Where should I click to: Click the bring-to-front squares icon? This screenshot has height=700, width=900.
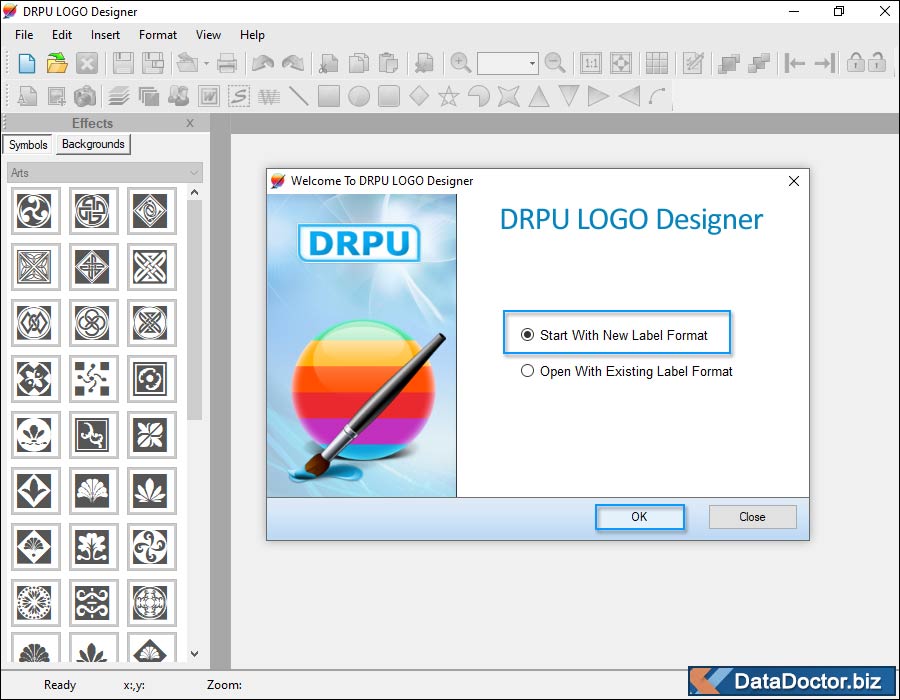click(x=729, y=63)
